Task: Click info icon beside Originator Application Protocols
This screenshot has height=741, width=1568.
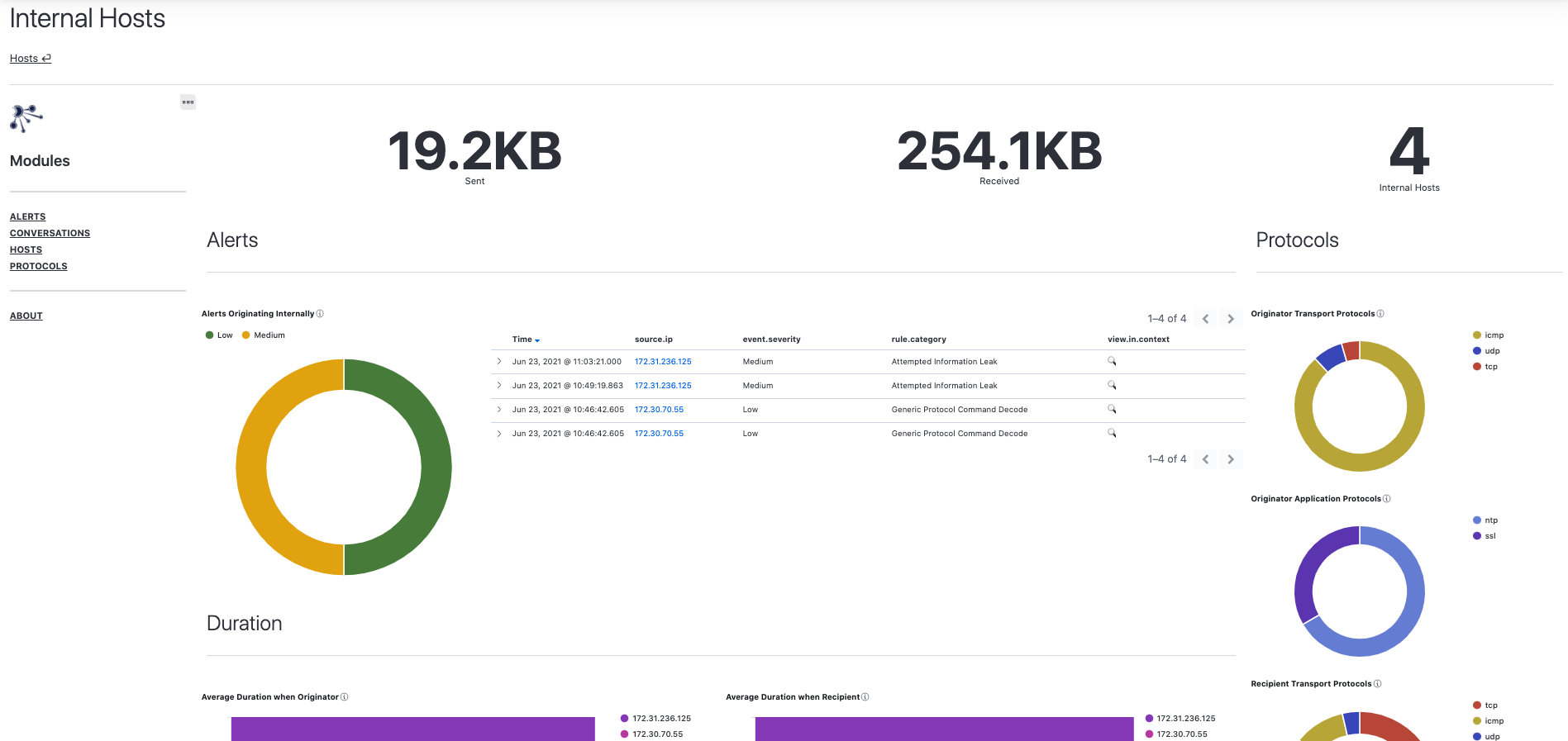Action: click(1386, 499)
